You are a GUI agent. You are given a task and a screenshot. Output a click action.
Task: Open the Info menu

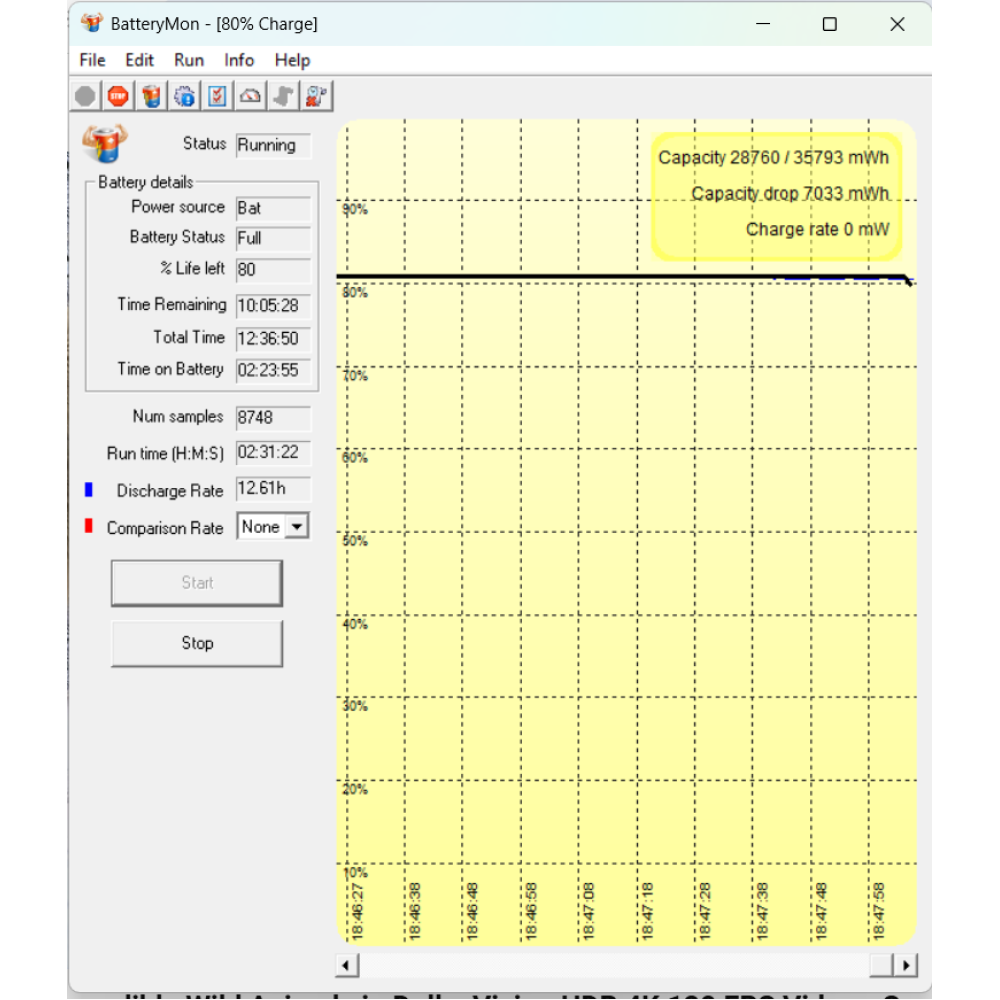tap(239, 60)
